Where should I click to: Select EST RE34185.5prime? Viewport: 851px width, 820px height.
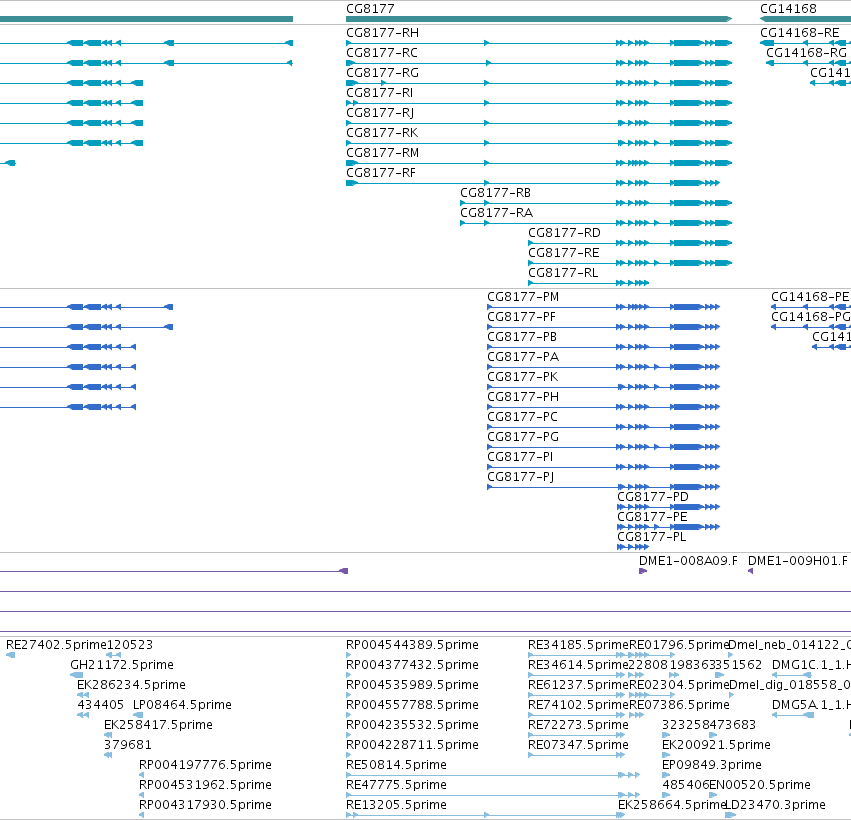coord(578,645)
